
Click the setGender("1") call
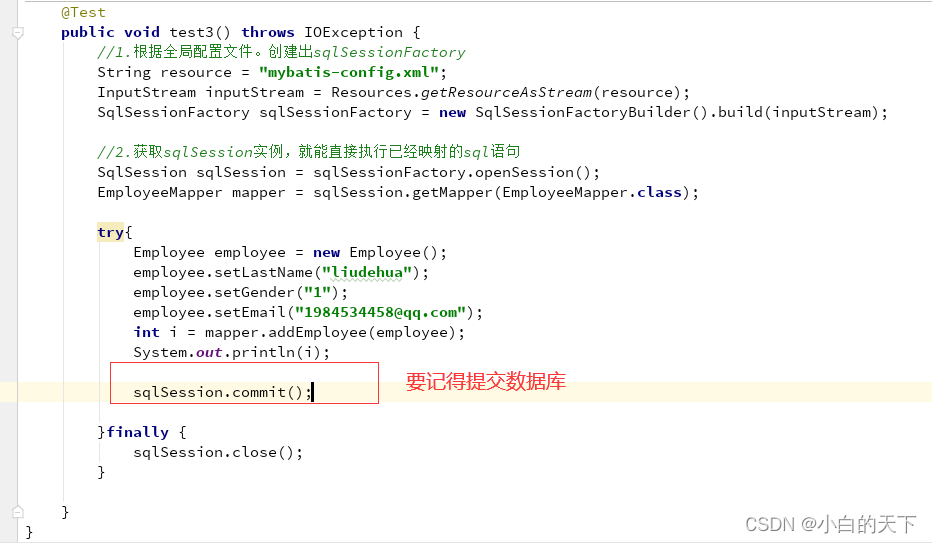tap(276, 292)
